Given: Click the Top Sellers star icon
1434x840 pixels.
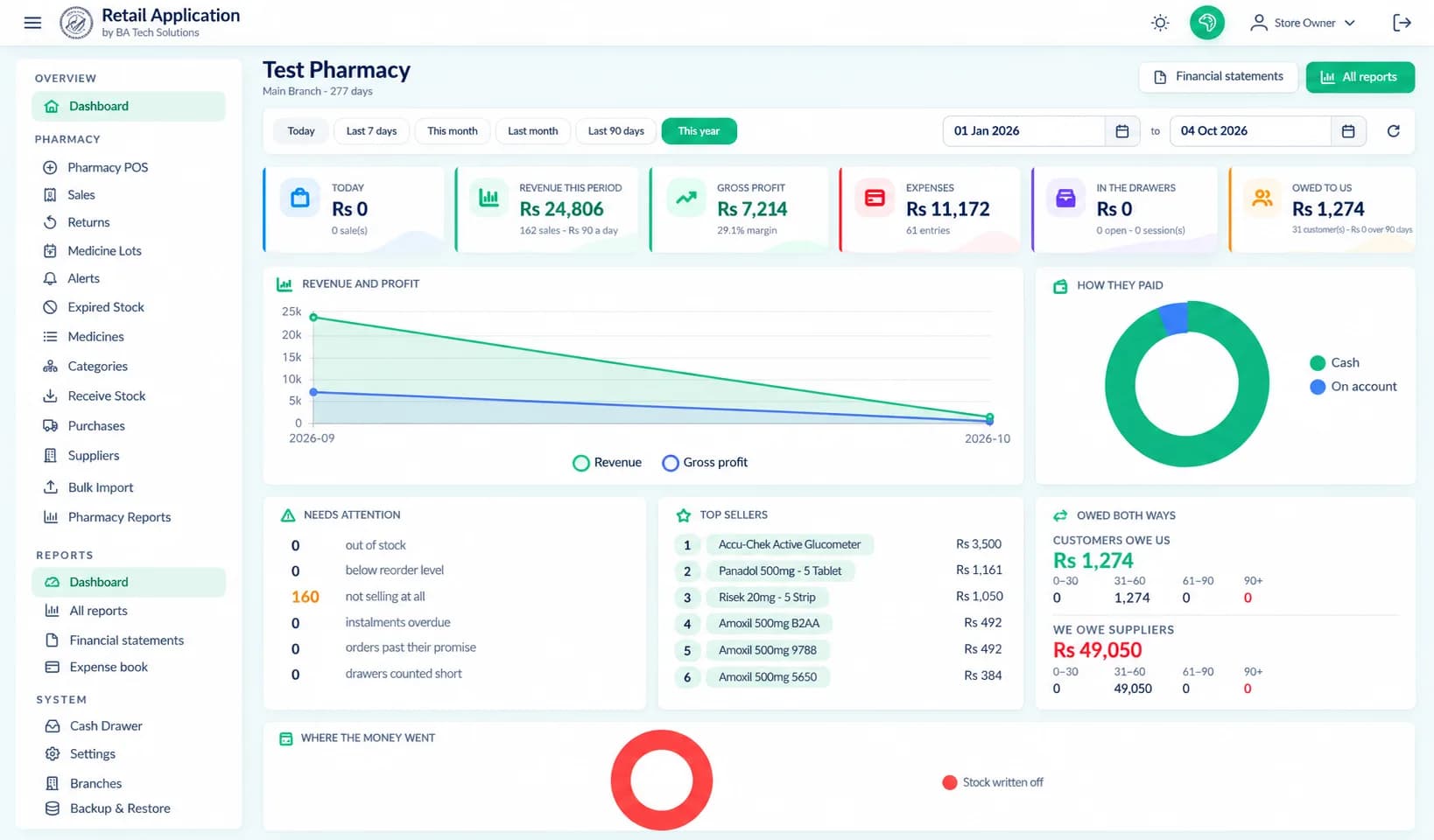Looking at the screenshot, I should 684,515.
